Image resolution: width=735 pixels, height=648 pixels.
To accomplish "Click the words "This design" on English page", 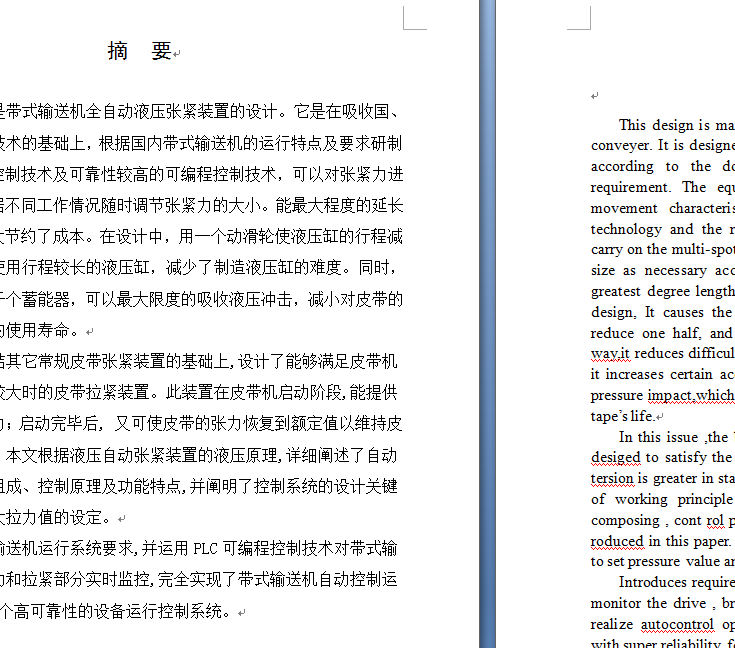I will pos(655,125).
